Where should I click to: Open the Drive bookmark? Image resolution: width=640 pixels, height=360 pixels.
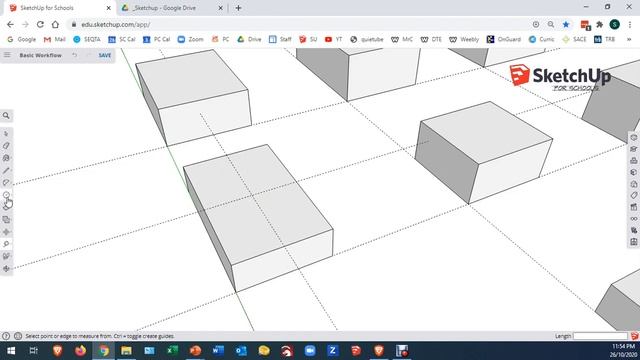(249, 39)
